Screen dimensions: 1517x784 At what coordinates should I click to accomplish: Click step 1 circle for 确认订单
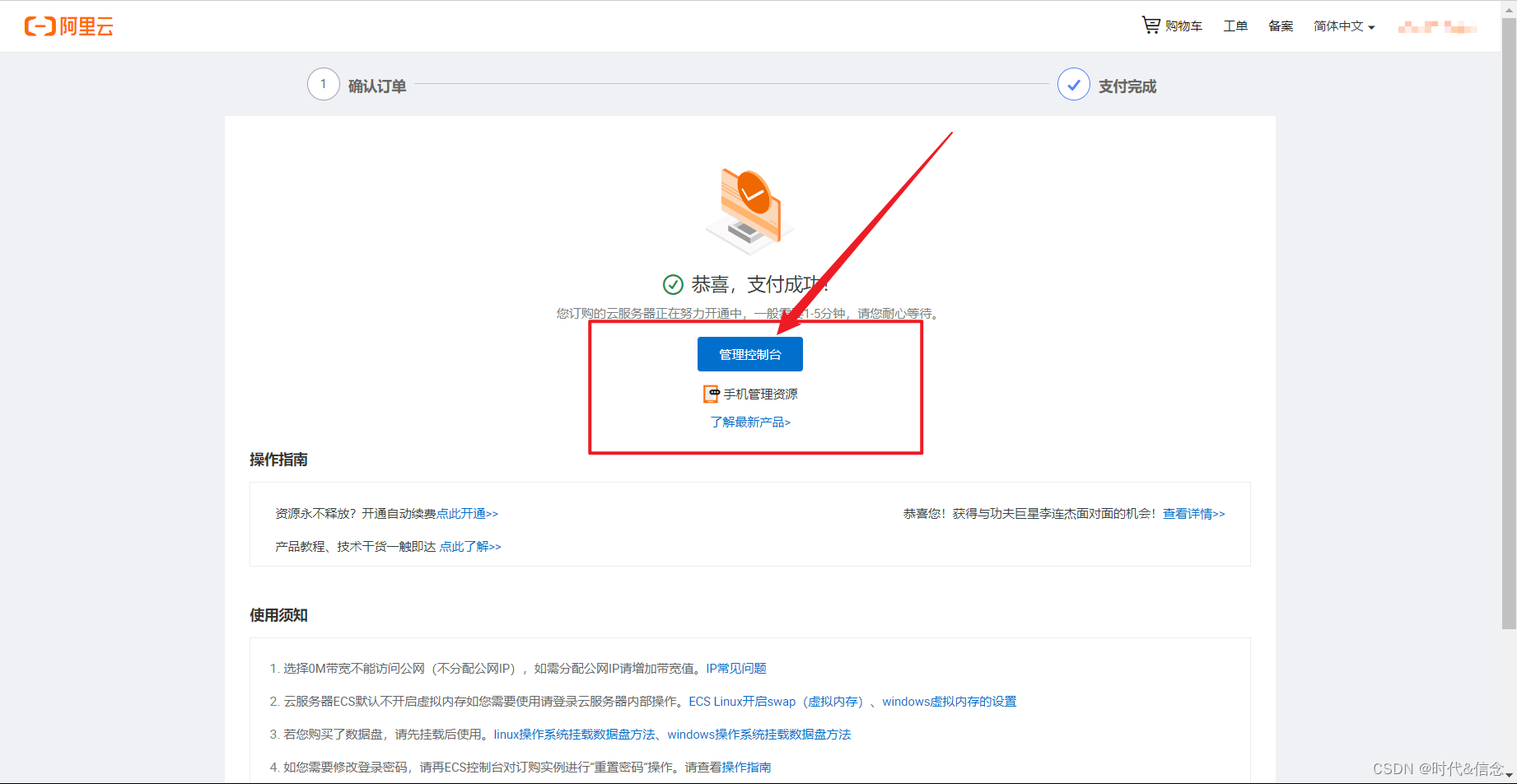pos(324,84)
